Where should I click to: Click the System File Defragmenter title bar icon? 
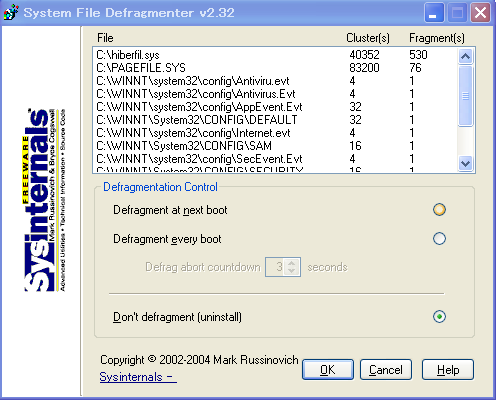(x=11, y=13)
